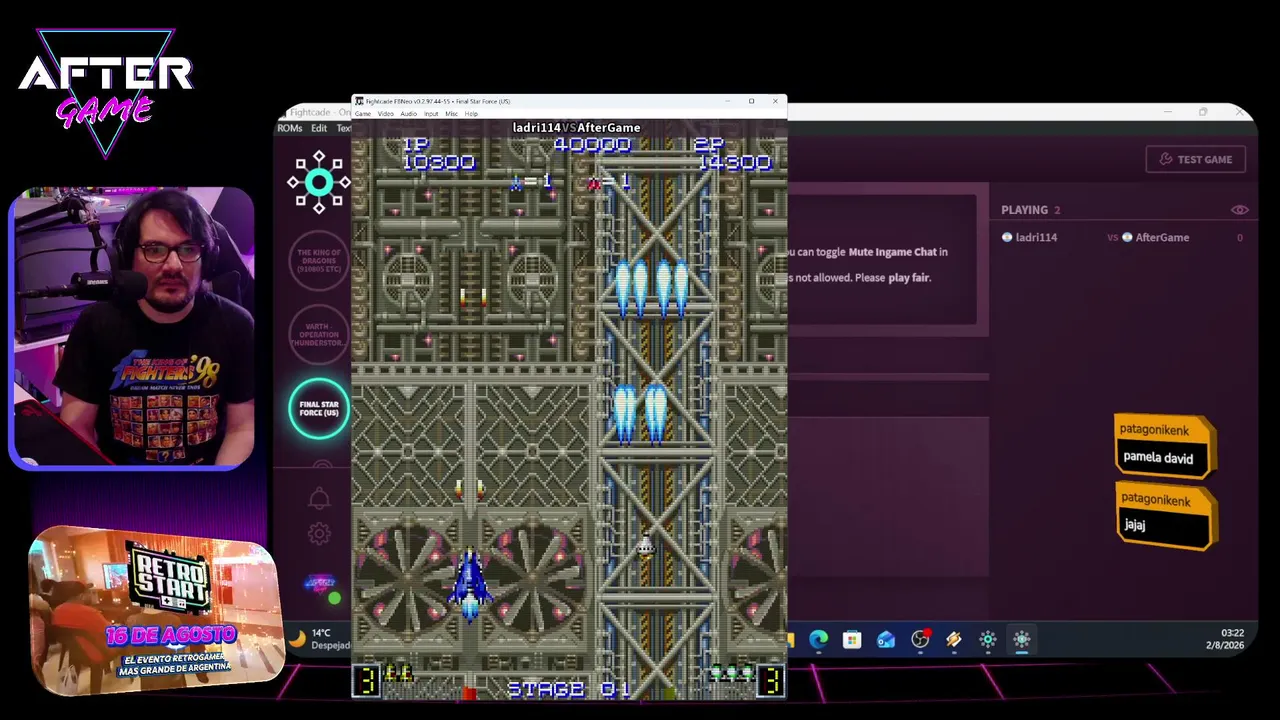This screenshot has width=1280, height=720.
Task: Close the FBNeo emulator window
Action: point(775,101)
